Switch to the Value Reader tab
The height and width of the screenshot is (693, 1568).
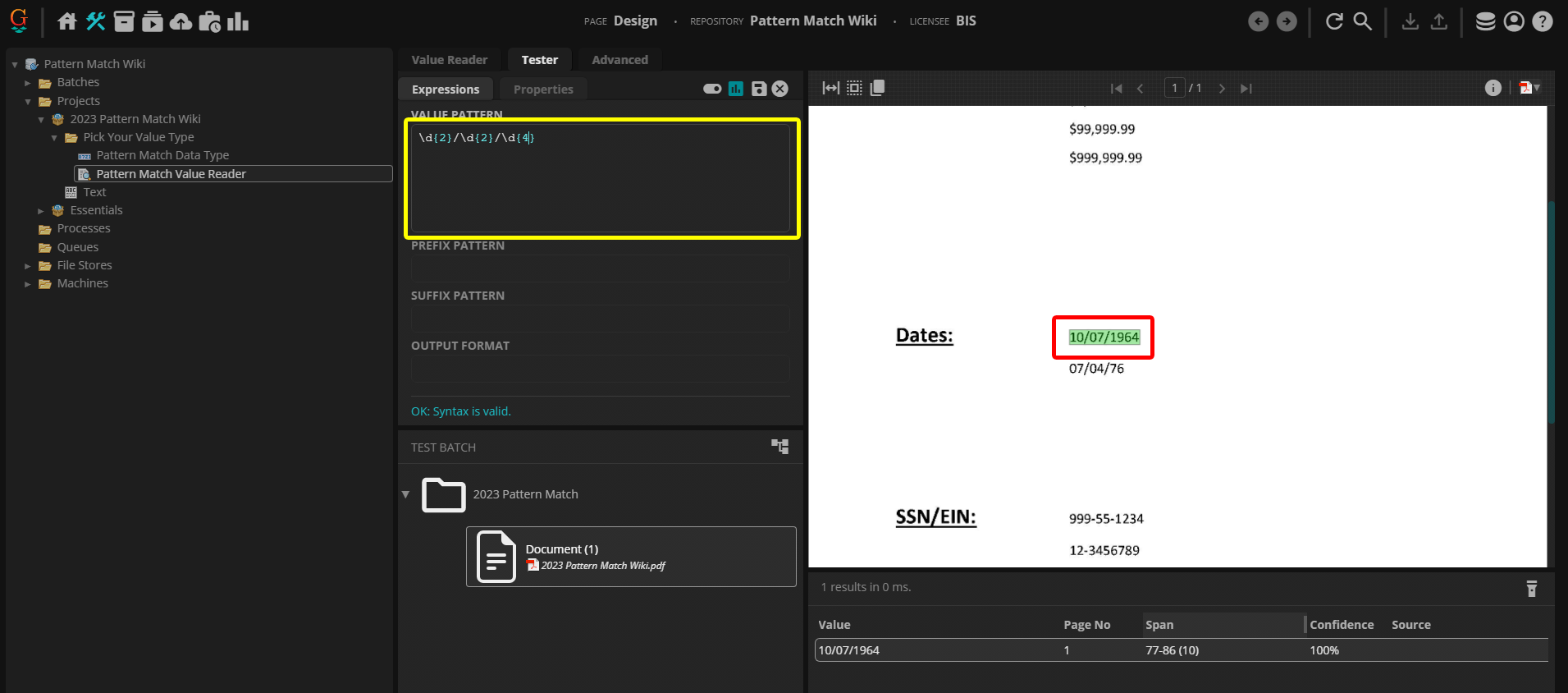(x=449, y=60)
